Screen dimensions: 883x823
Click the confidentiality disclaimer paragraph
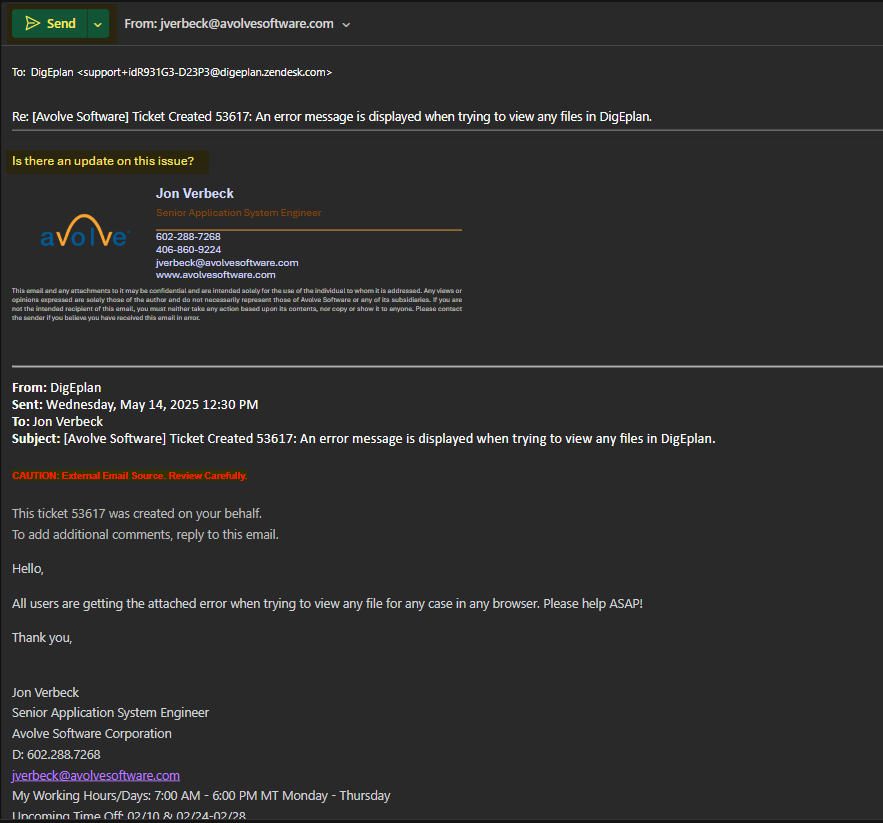coord(237,304)
